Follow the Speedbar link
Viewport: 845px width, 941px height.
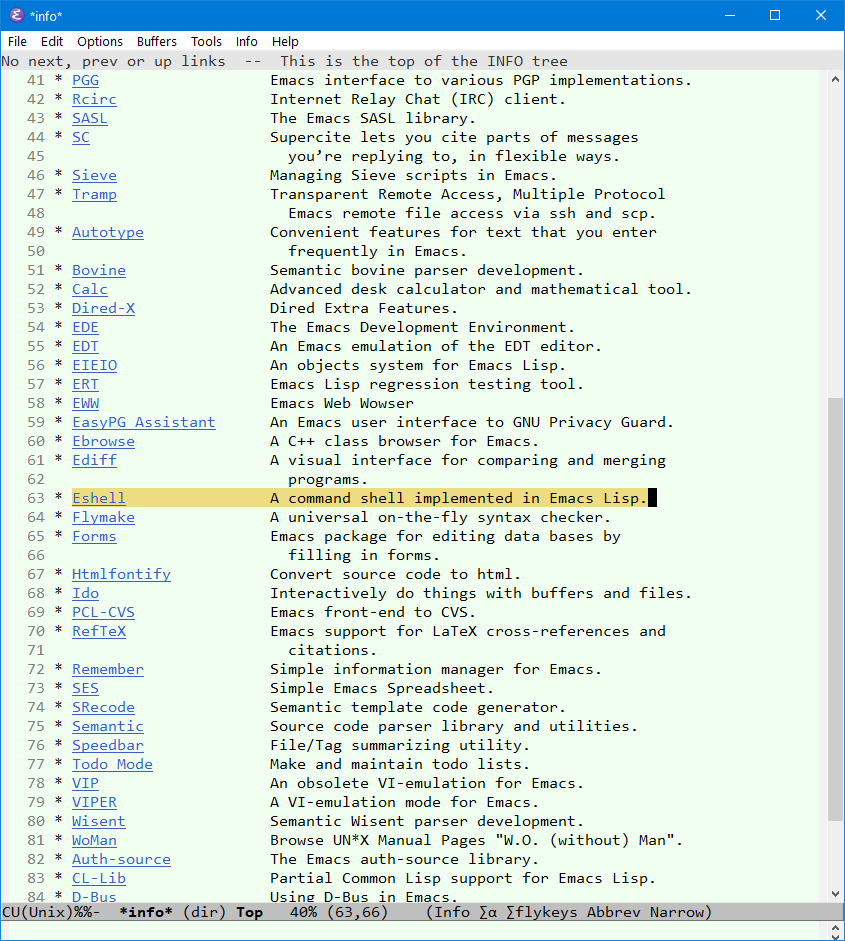pyautogui.click(x=107, y=745)
